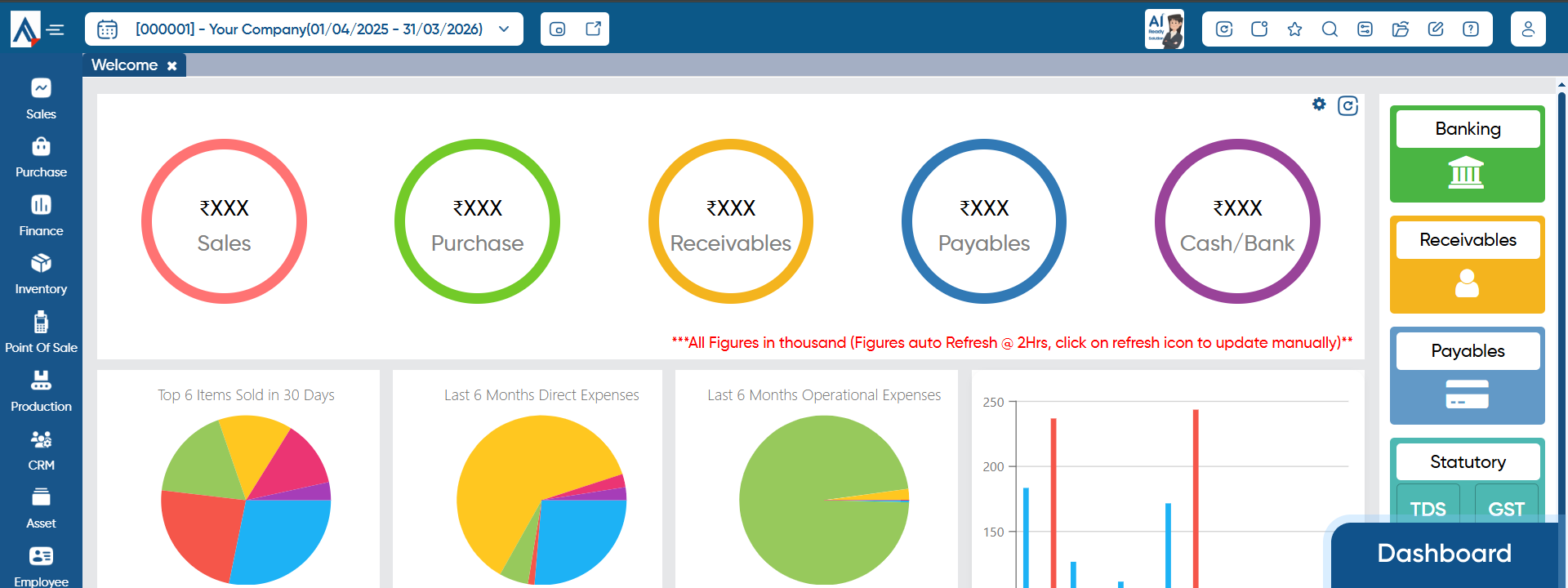Click the green Operational Expenses pie chart
This screenshot has width=1568, height=588.
[x=823, y=500]
